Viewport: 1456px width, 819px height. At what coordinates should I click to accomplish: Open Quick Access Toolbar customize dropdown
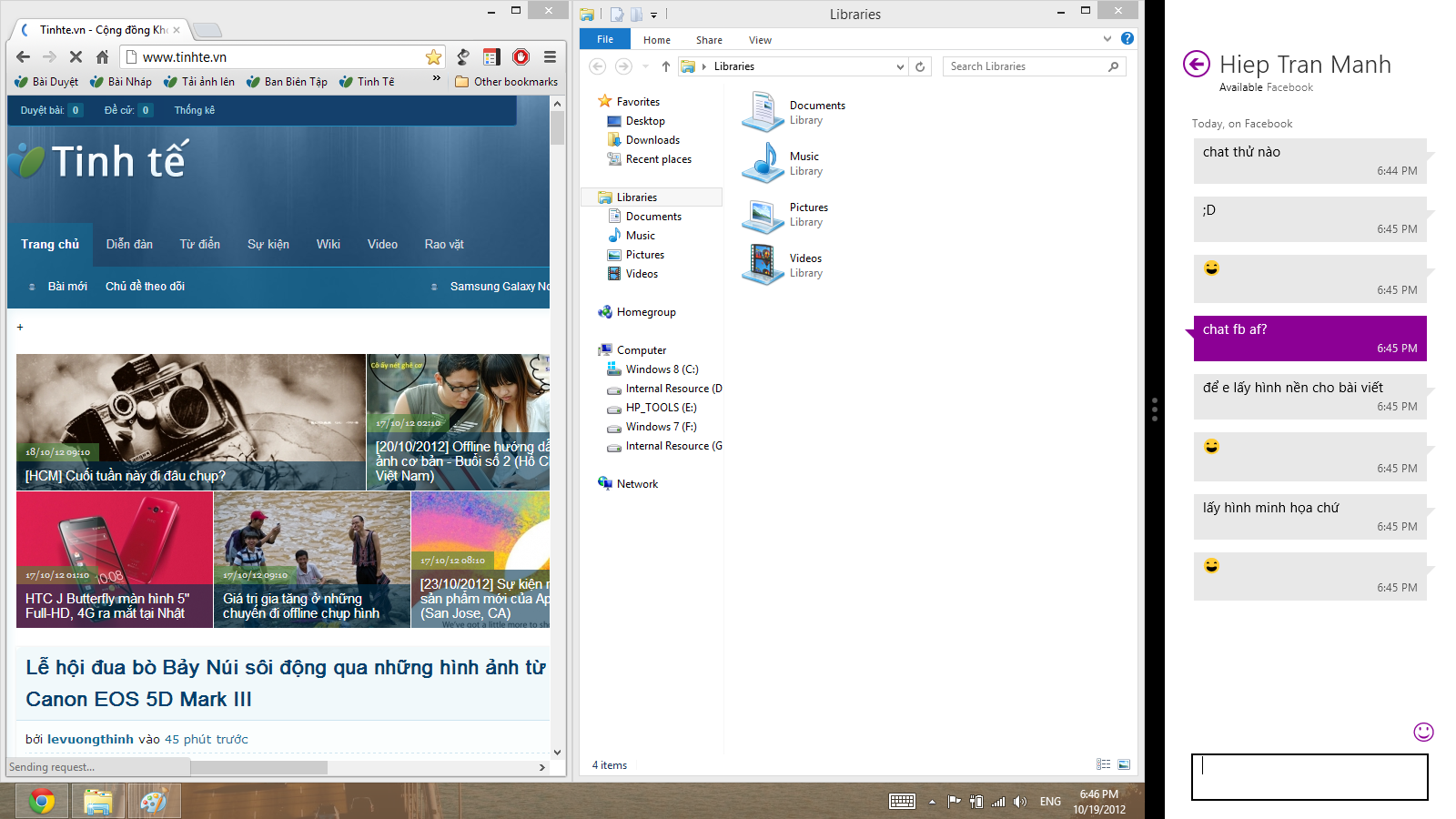coord(653,15)
